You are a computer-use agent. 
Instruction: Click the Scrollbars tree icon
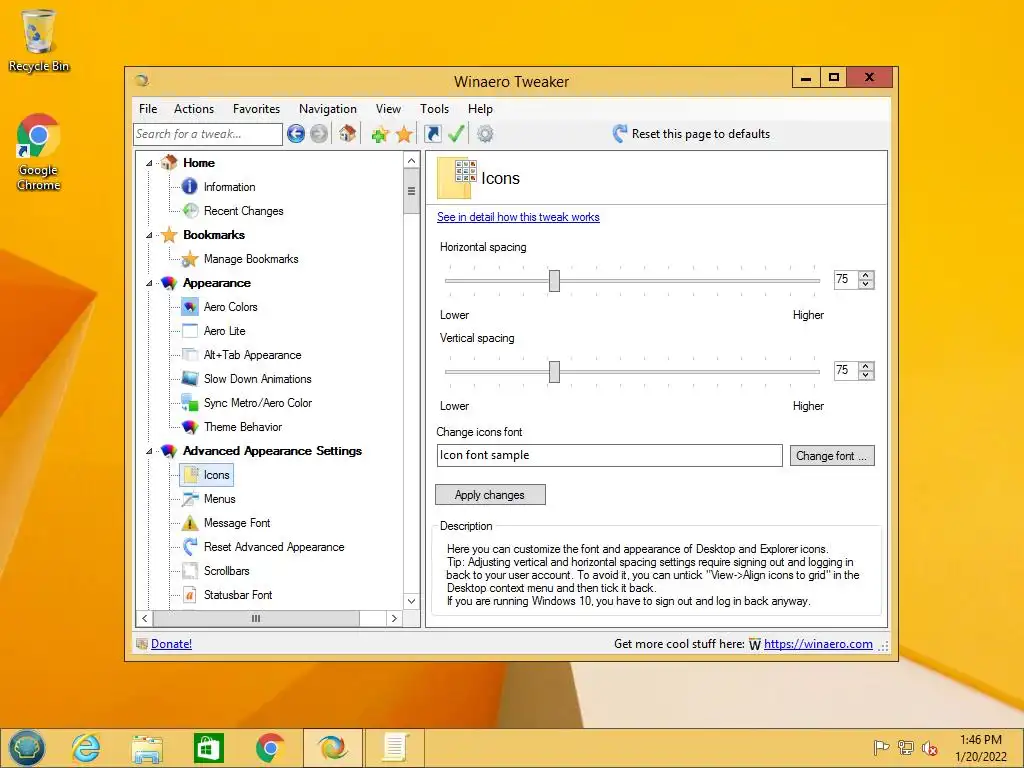190,571
